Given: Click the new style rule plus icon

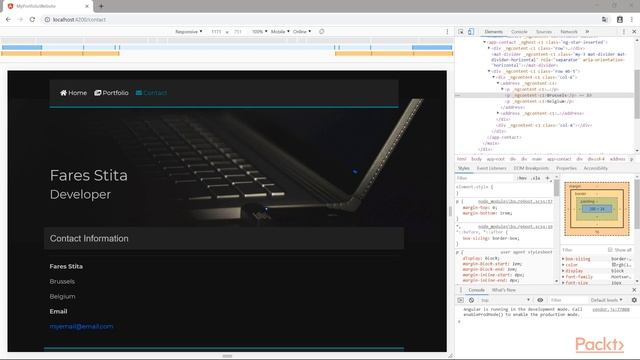Looking at the screenshot, I should pos(548,178).
